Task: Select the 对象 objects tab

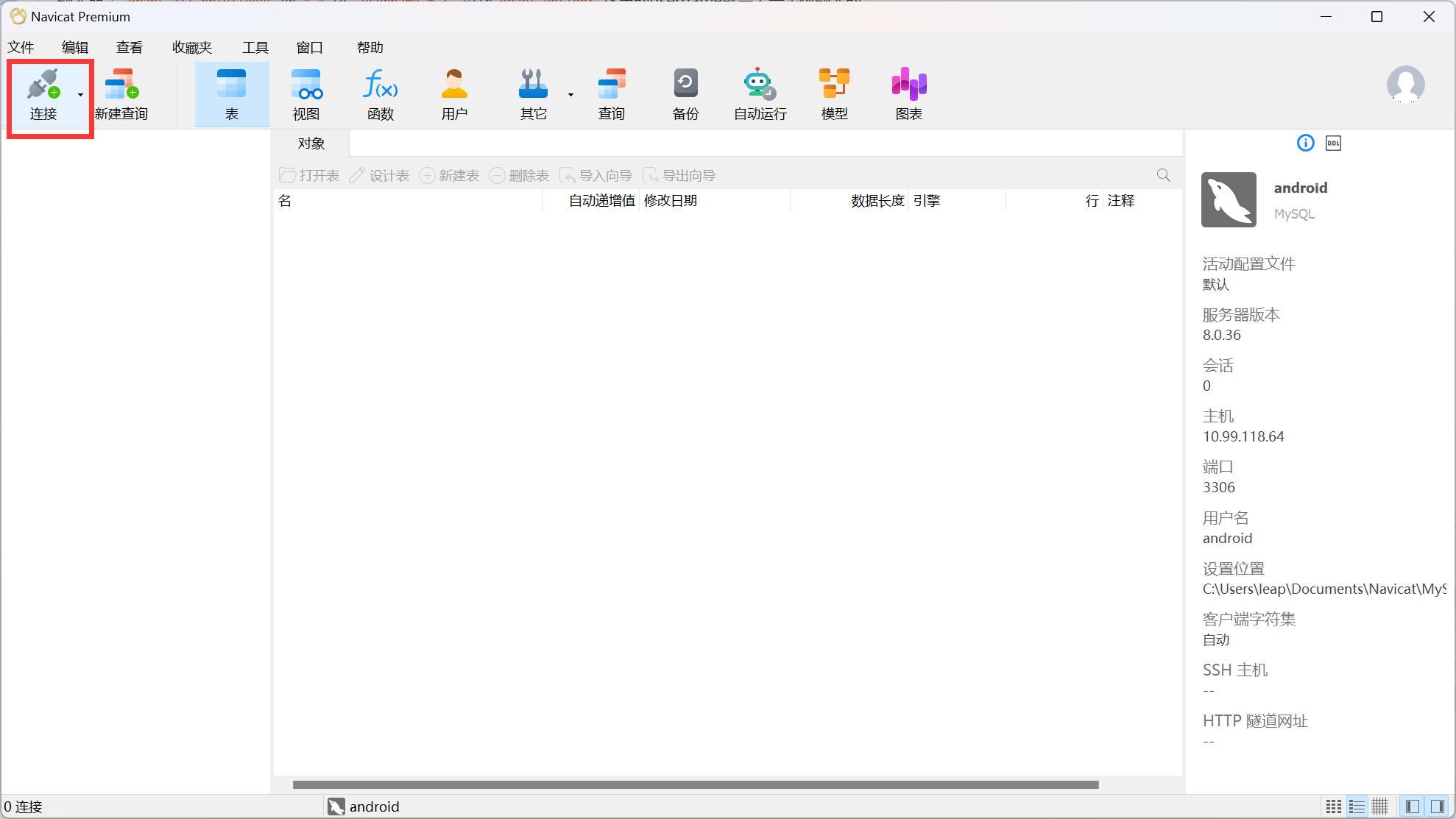Action: point(311,143)
